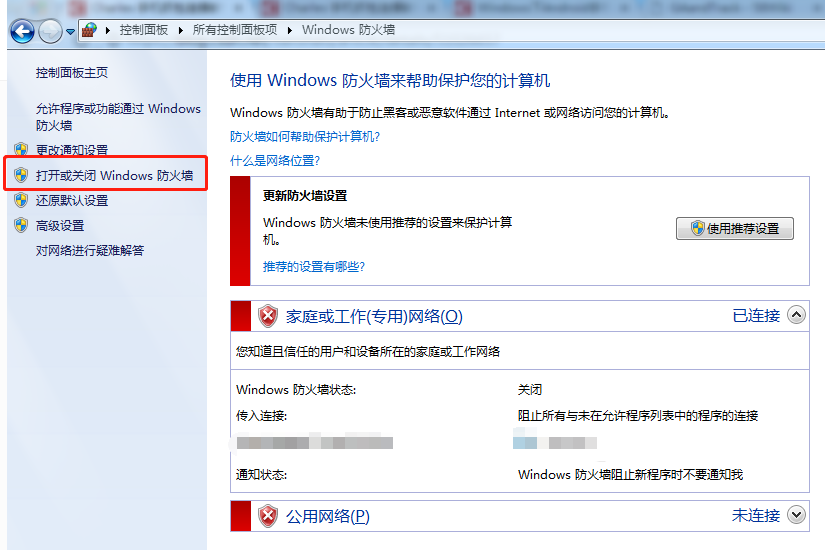Select 所有控制面板项 in the breadcrumb
The image size is (825, 550).
pos(235,30)
